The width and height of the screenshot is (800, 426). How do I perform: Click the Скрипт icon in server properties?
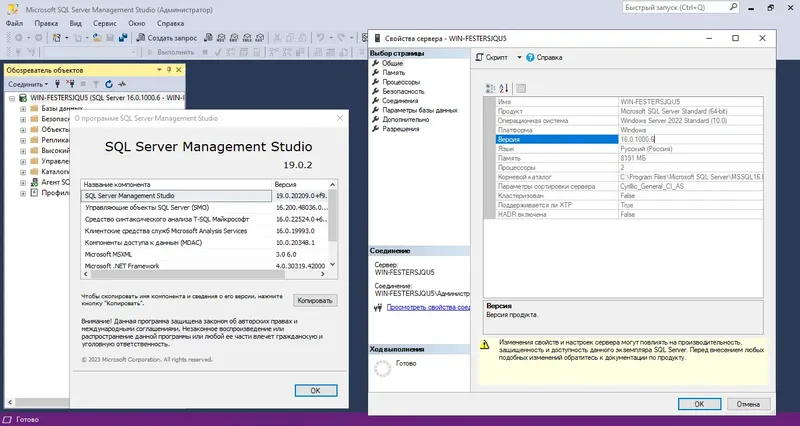pyautogui.click(x=479, y=58)
